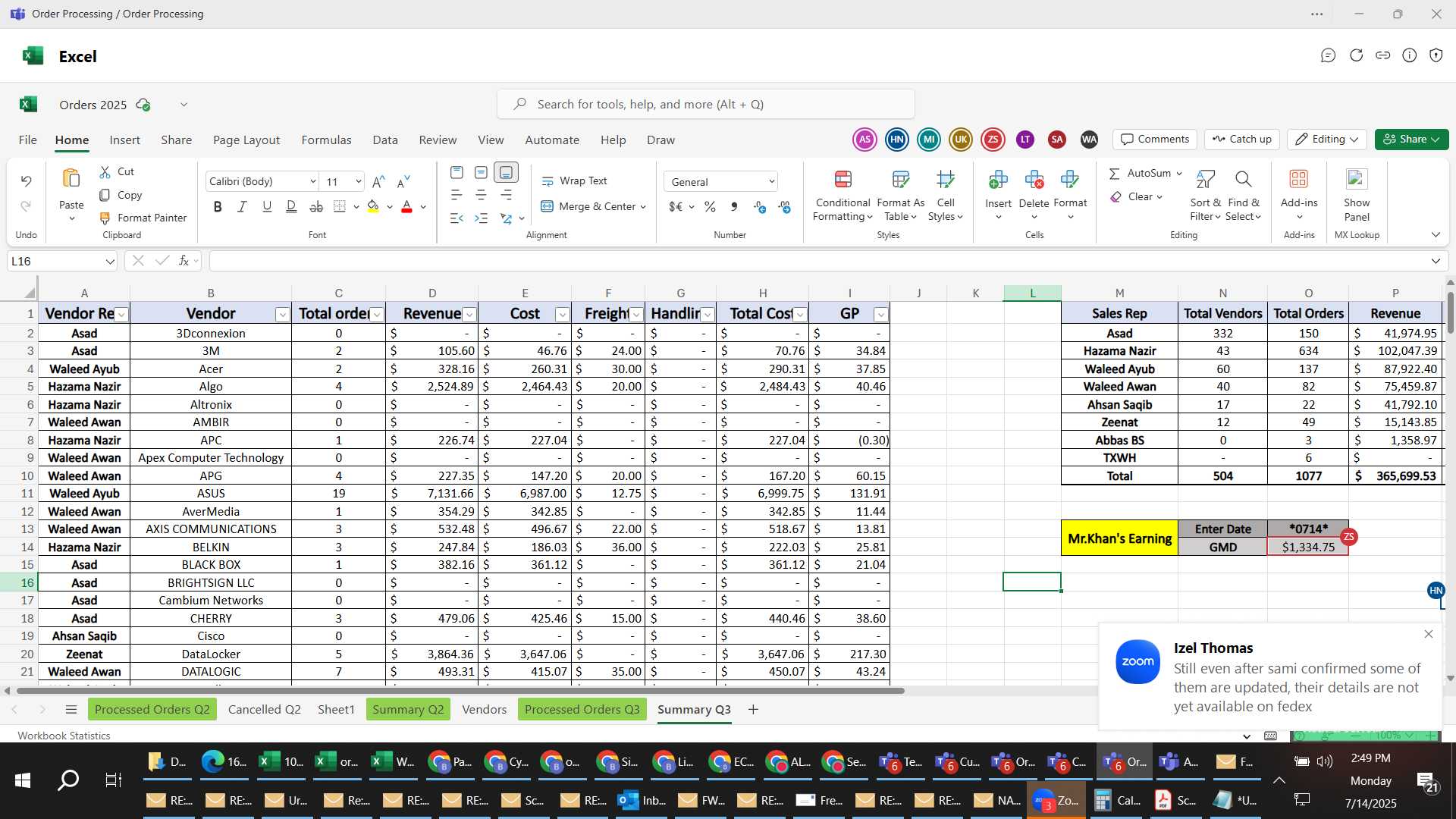
Task: Increase font size with the larger A icon
Action: [x=378, y=181]
